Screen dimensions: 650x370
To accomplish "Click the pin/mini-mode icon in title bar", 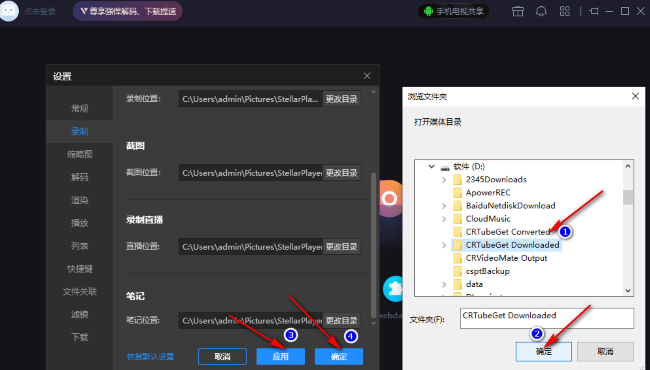I will pyautogui.click(x=594, y=11).
